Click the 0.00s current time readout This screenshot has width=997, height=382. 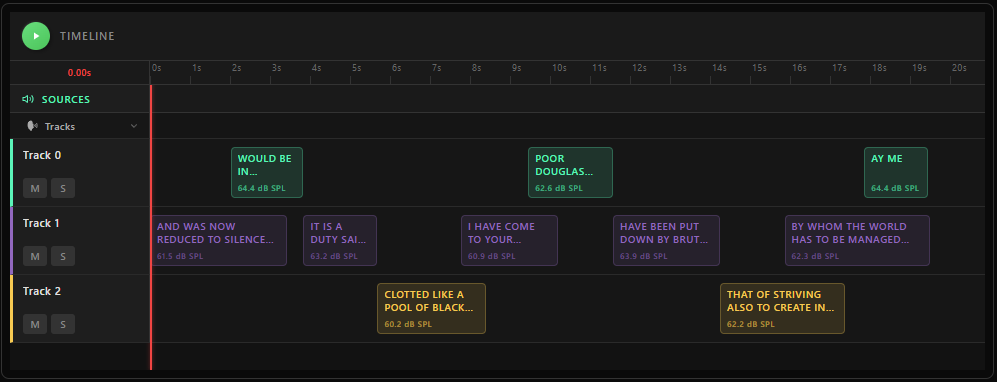79,72
